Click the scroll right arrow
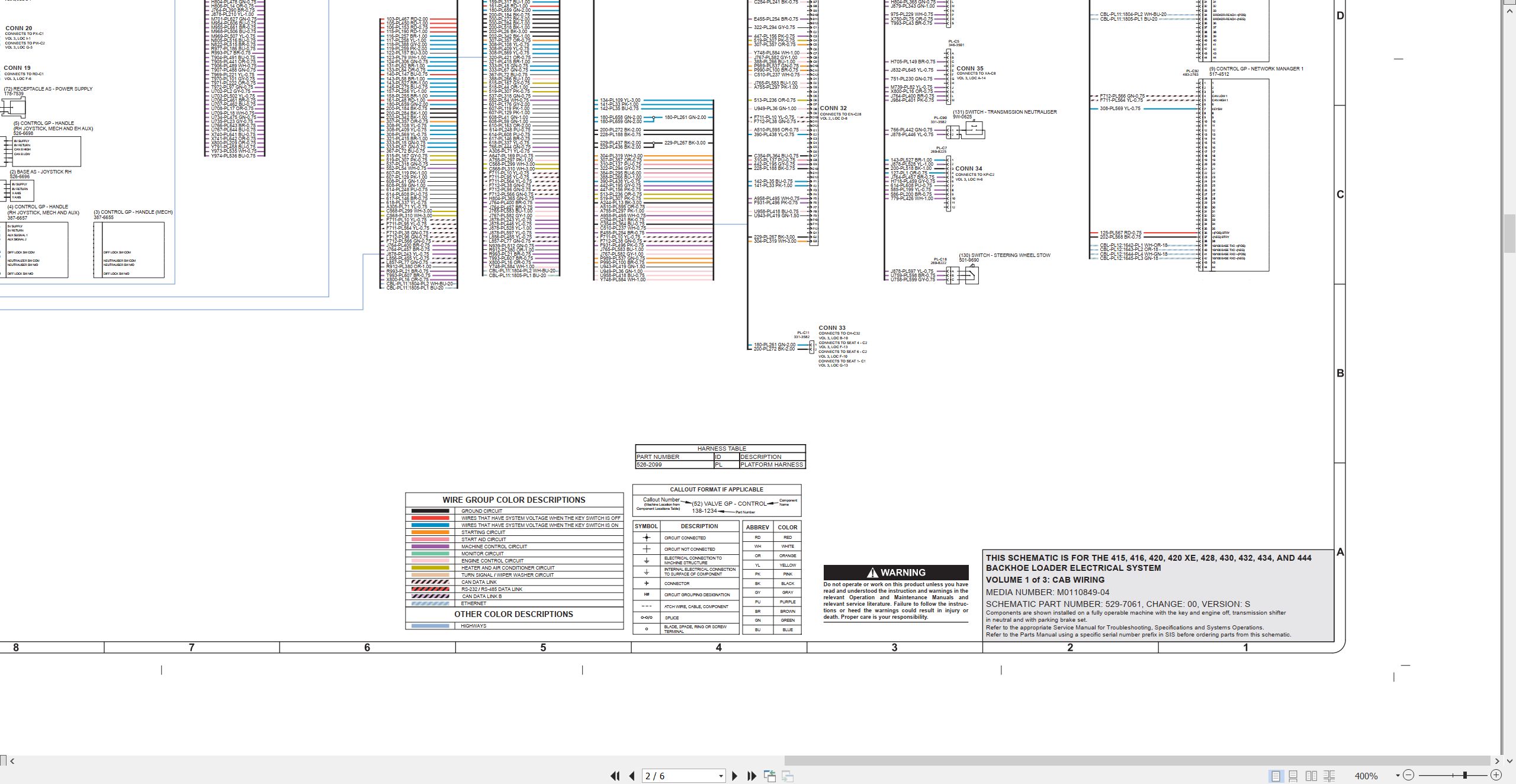This screenshot has height=784, width=1516. click(1497, 761)
